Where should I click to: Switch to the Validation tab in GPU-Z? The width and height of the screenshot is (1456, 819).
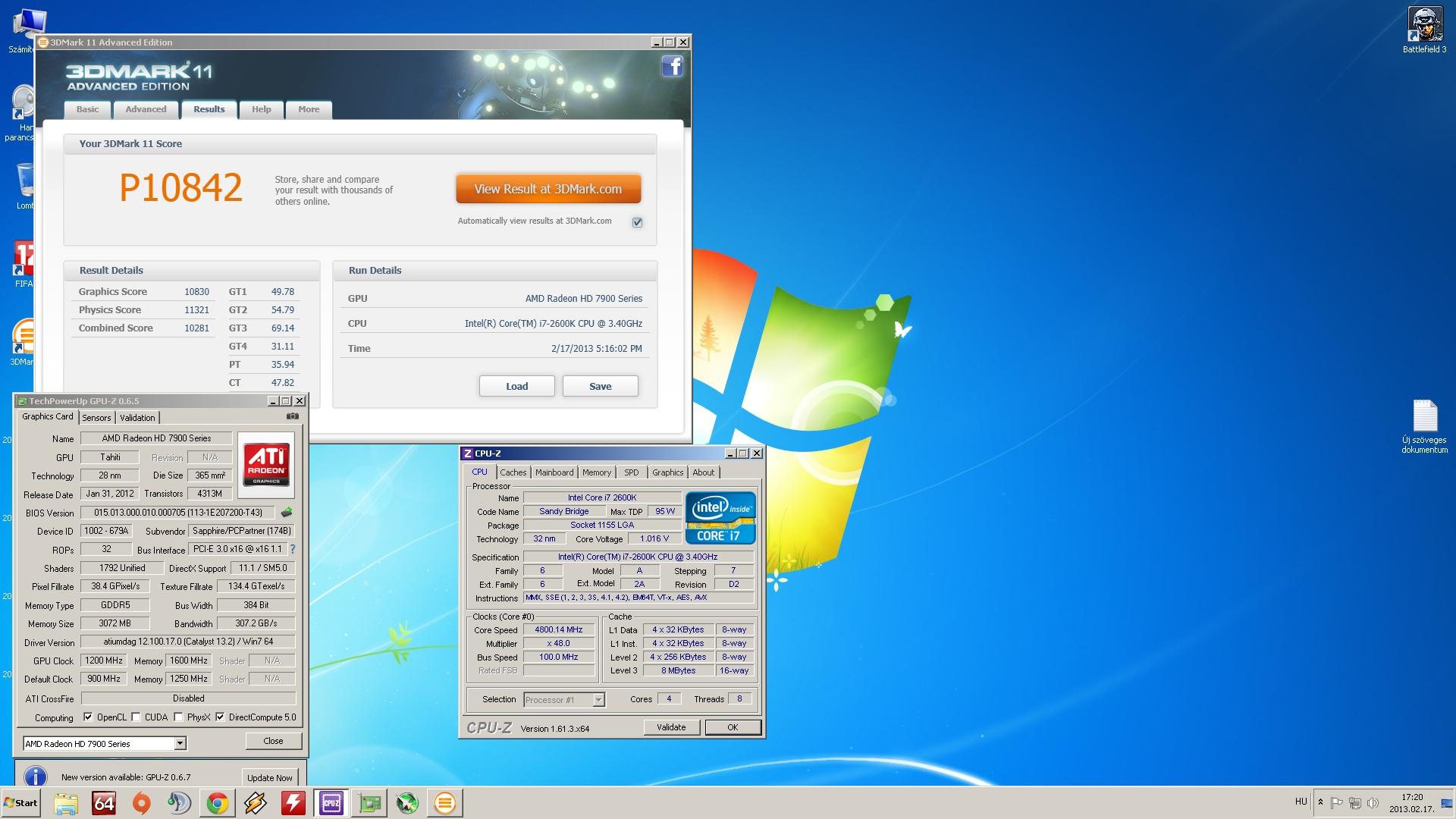click(137, 418)
